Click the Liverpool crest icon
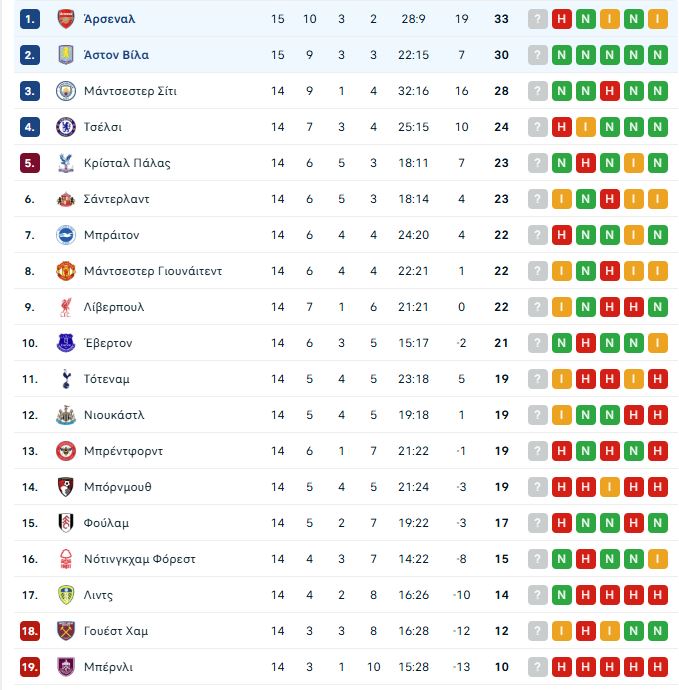The width and height of the screenshot is (679, 690). click(66, 307)
